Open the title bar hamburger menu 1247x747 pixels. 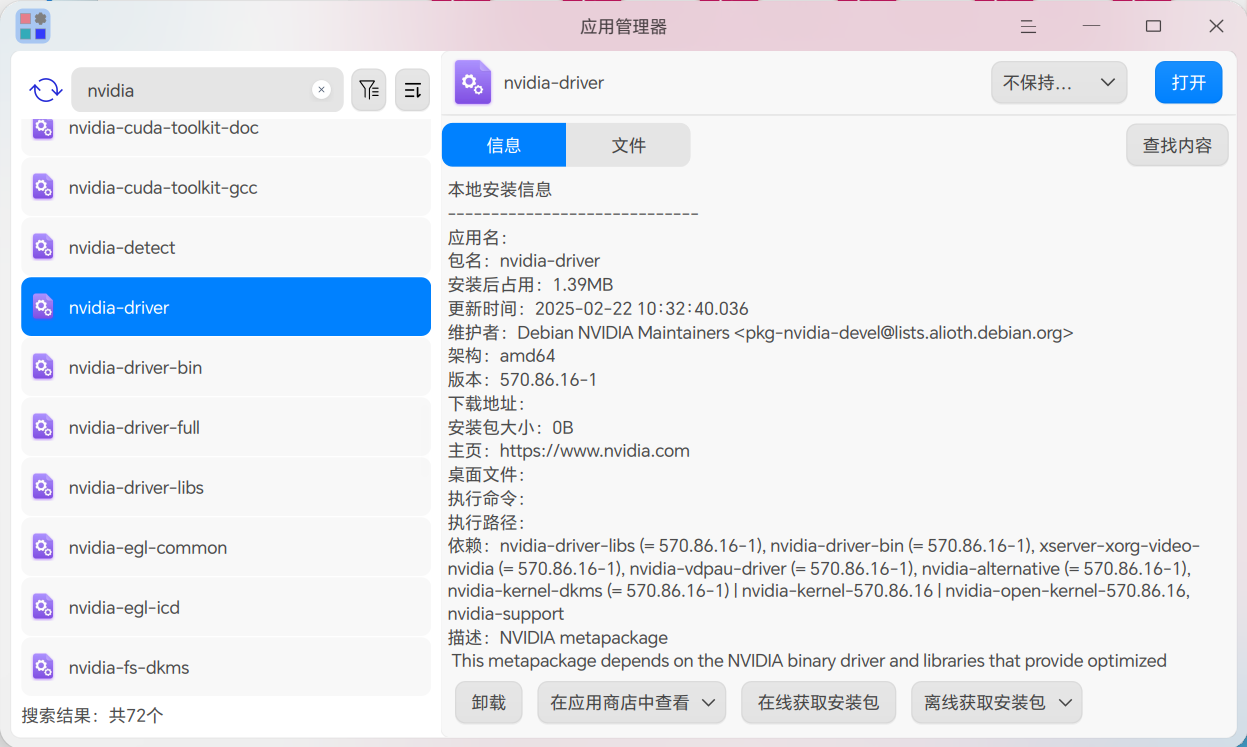(x=1027, y=26)
